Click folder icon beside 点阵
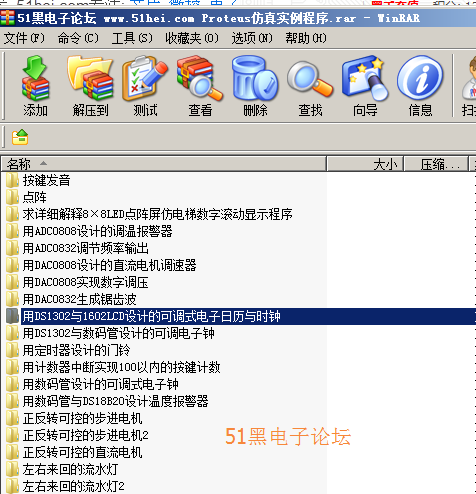 pos(12,197)
